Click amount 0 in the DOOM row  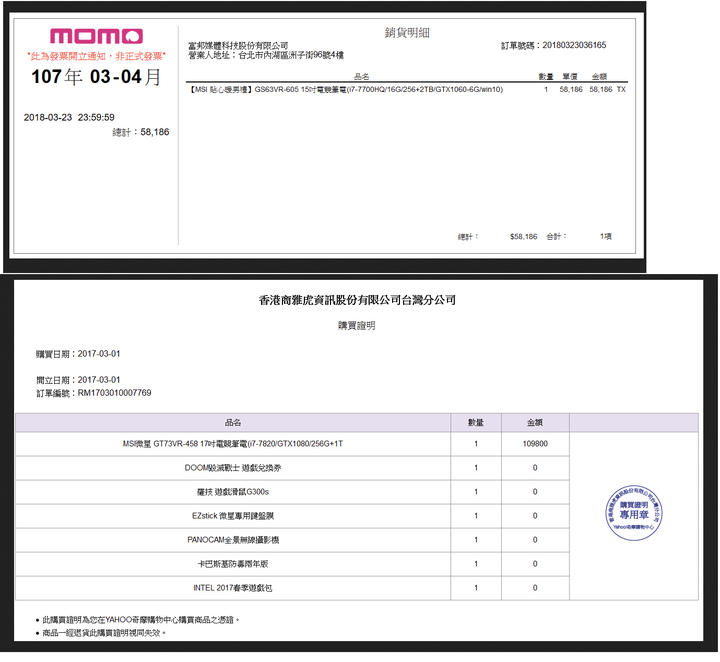535,468
